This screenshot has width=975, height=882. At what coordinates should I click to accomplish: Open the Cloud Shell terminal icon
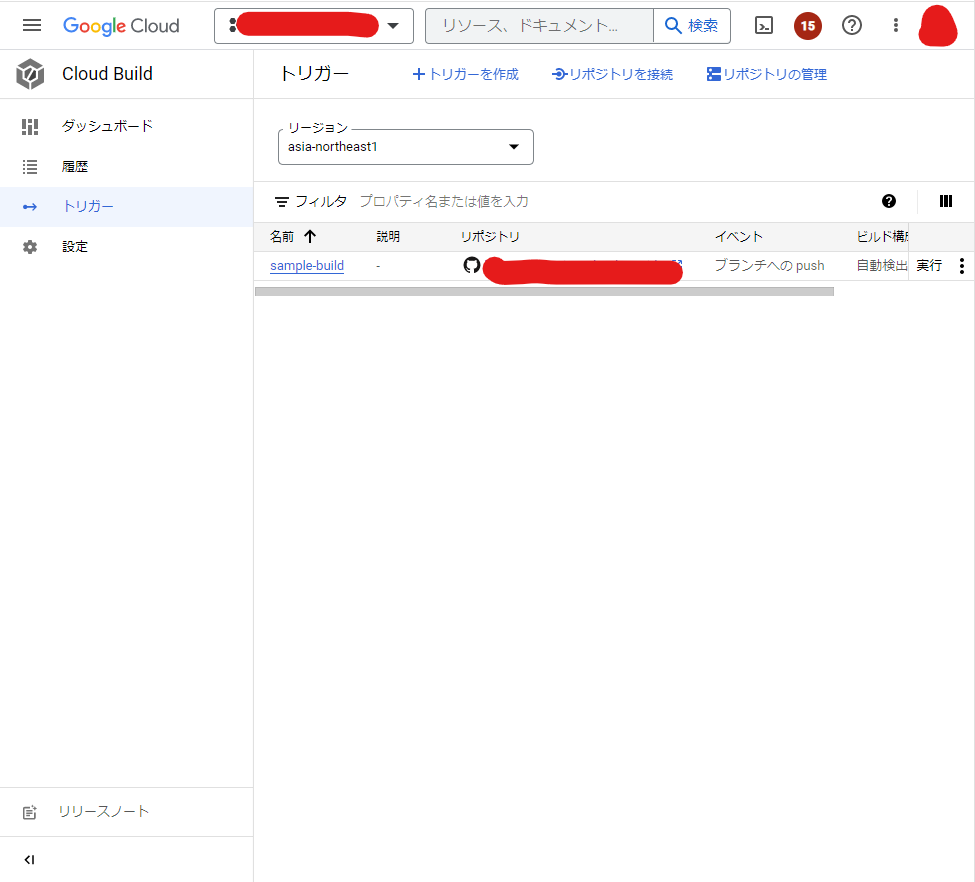tap(763, 25)
